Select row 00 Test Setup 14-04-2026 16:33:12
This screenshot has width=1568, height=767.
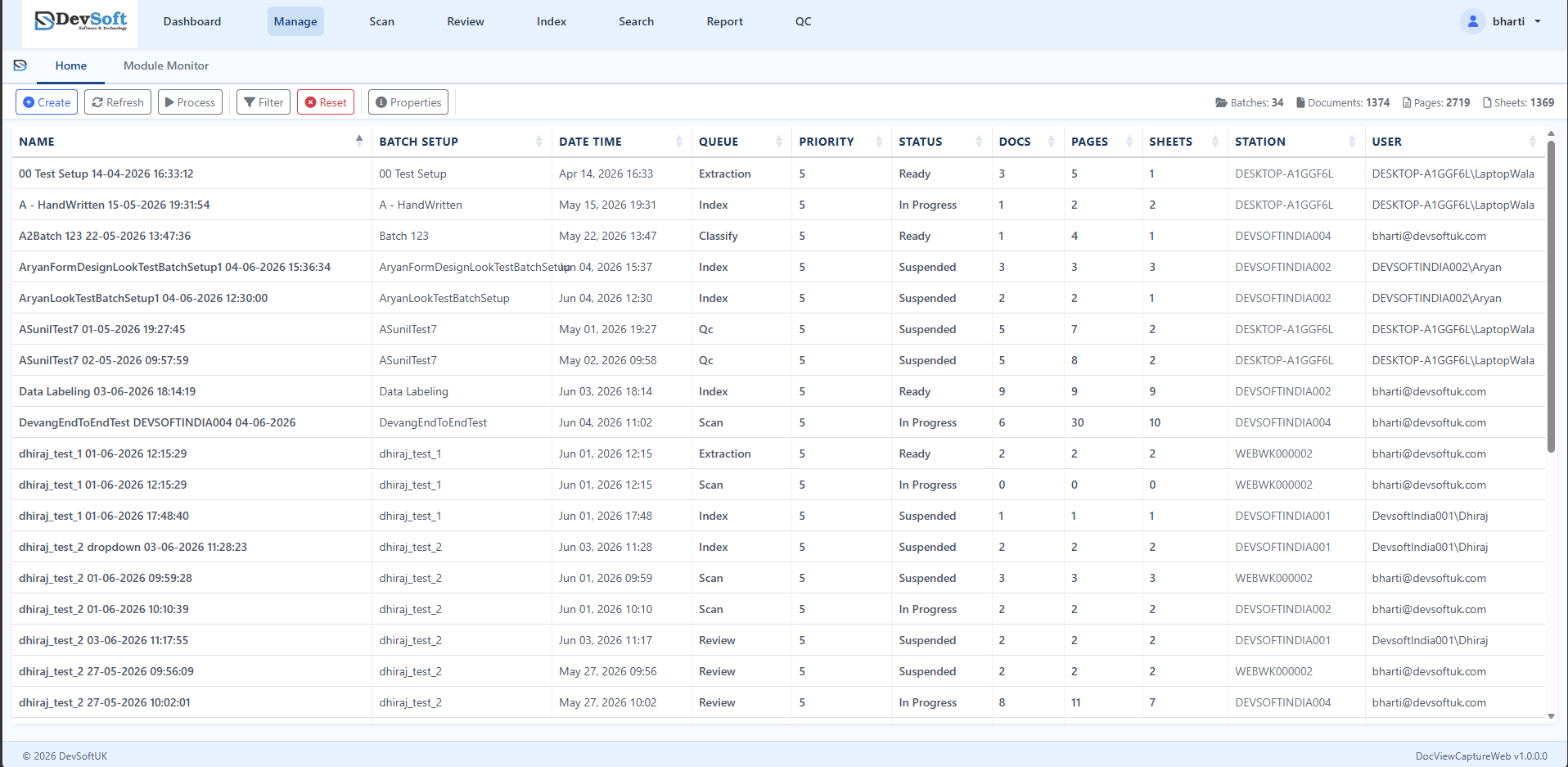point(777,174)
